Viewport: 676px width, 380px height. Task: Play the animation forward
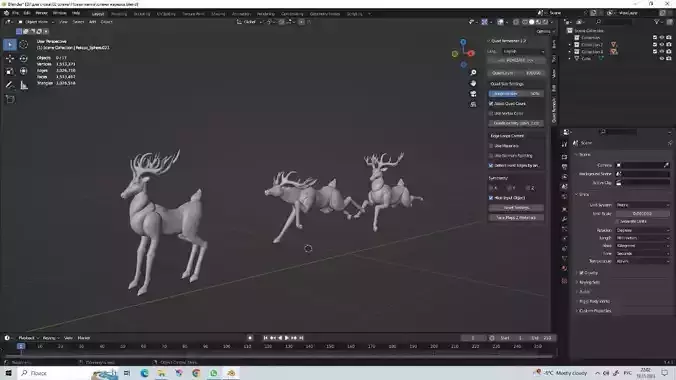[287, 338]
